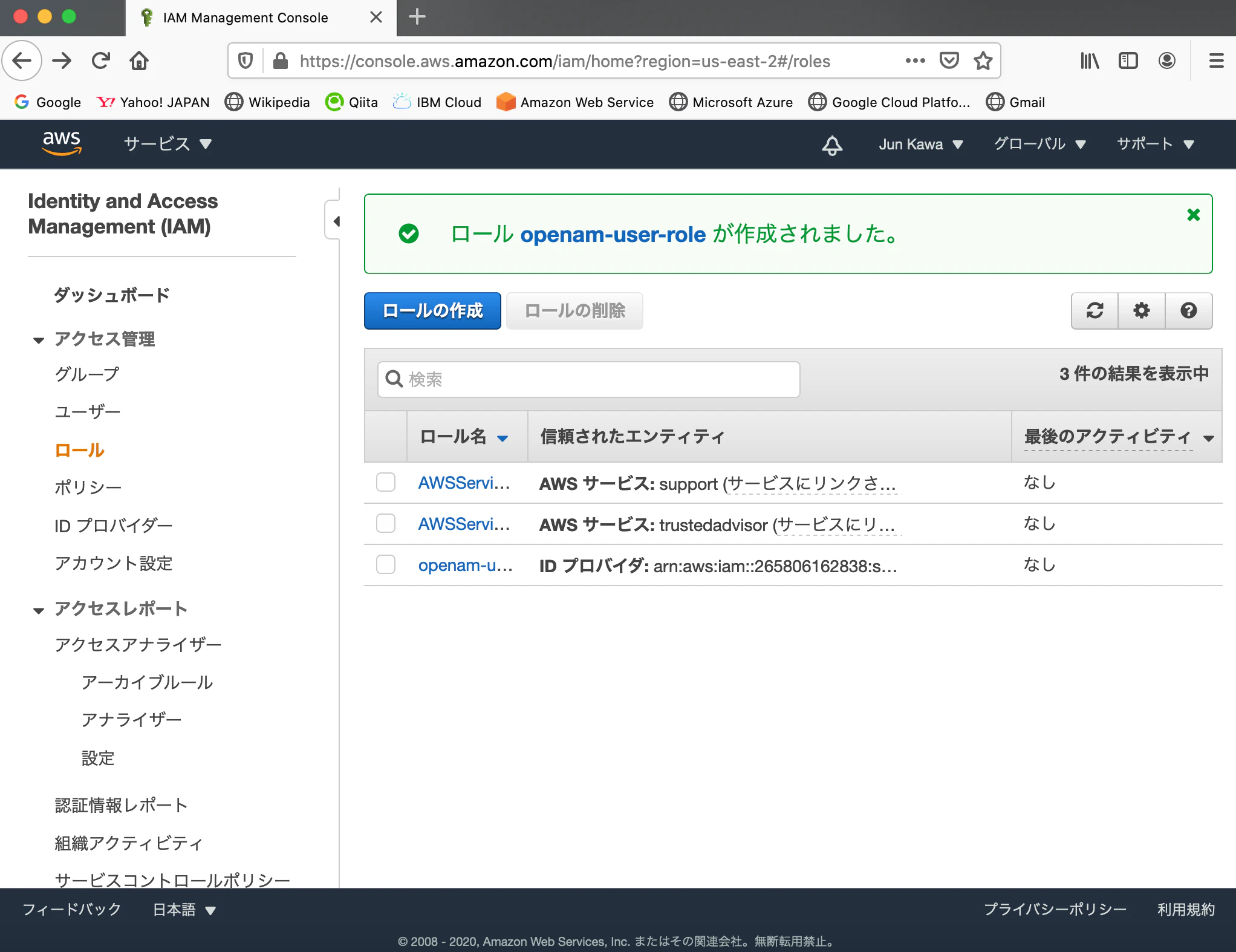1236x952 pixels.
Task: Open the グローバル region dropdown
Action: click(x=1040, y=144)
